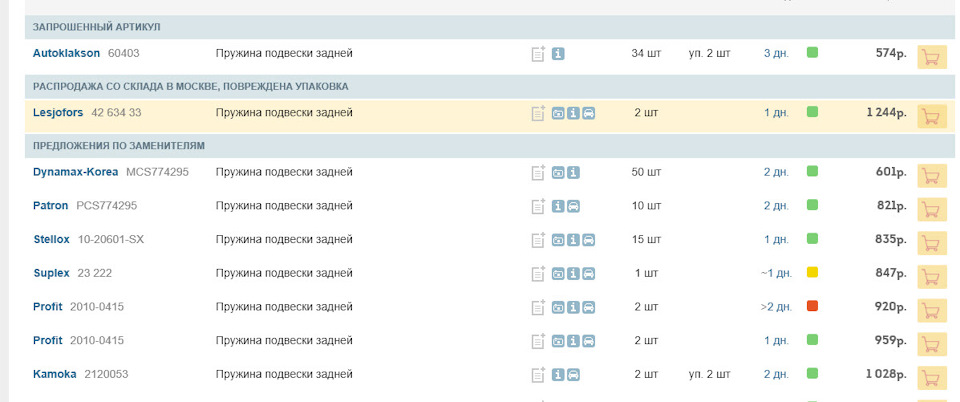Select article number 10-20601-SX
Image resolution: width=960 pixels, height=402 pixels.
click(x=111, y=239)
